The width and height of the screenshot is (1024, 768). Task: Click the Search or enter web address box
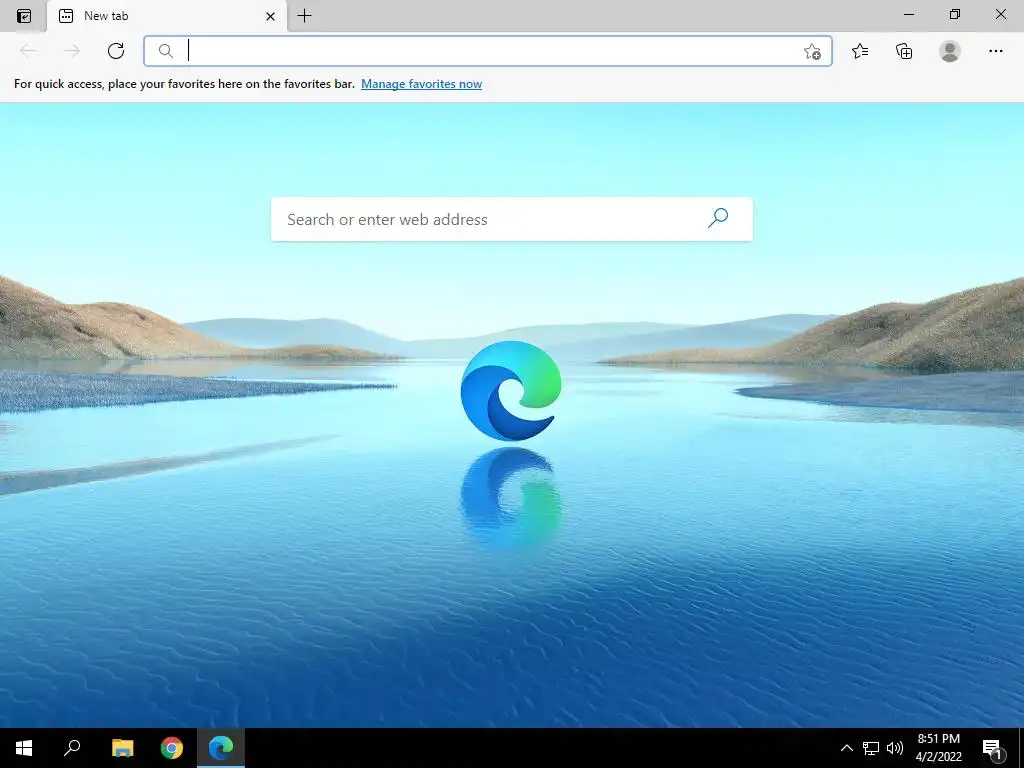pos(511,219)
